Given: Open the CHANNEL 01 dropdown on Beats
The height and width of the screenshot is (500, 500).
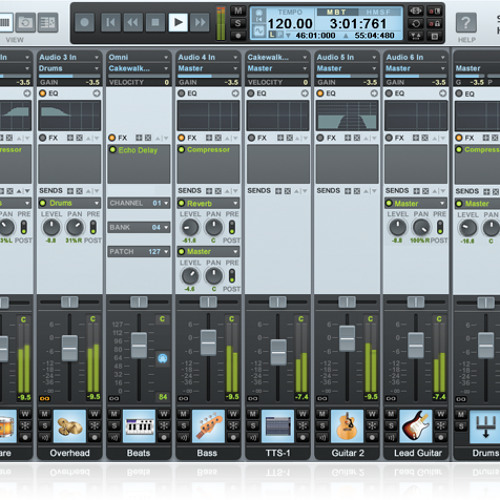Looking at the screenshot, I should pos(139,203).
